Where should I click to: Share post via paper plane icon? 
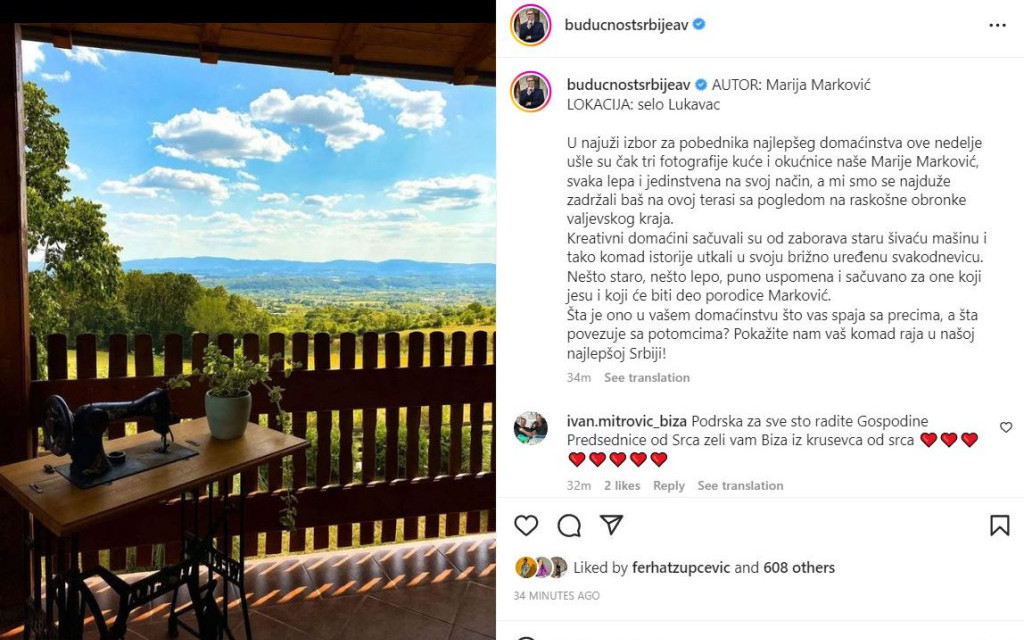click(x=611, y=524)
